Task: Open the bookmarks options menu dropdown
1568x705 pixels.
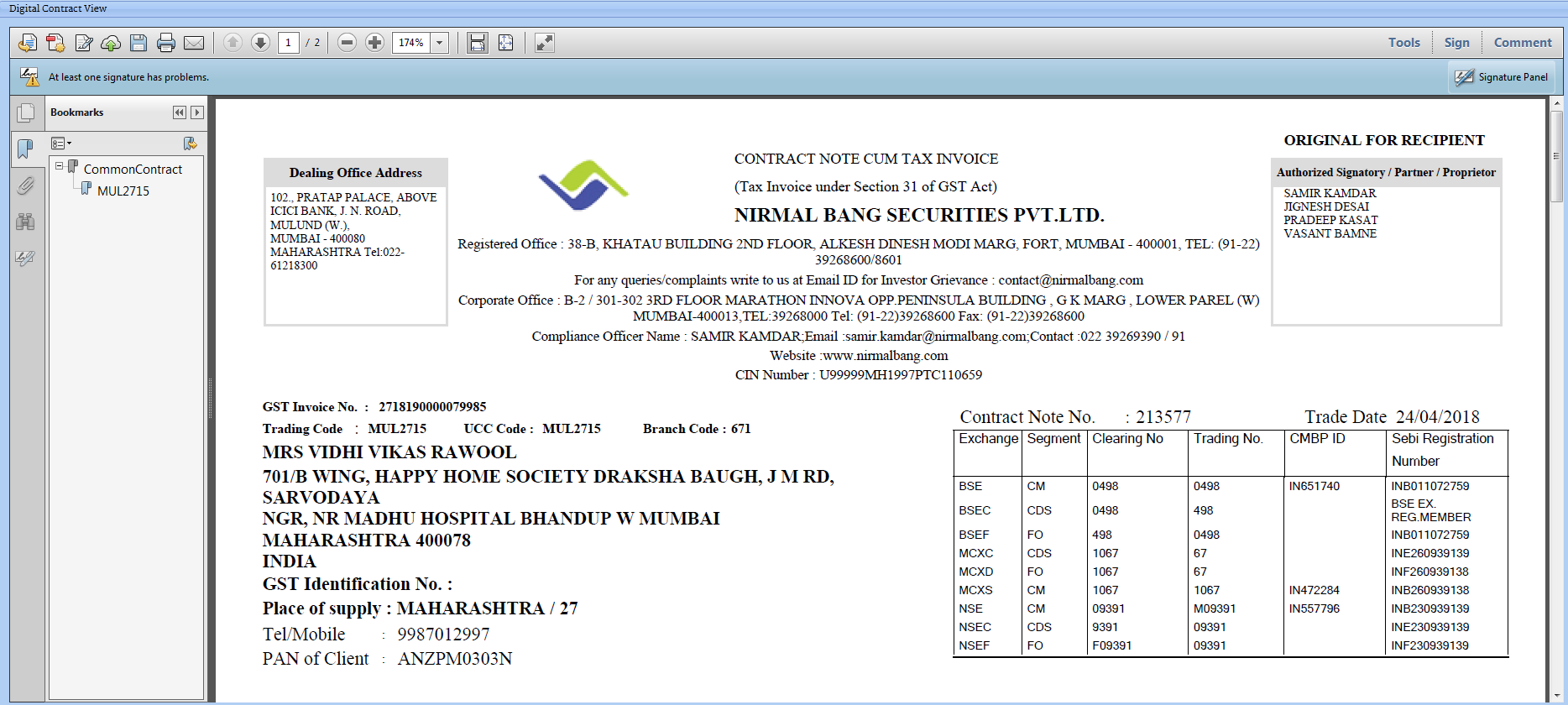Action: coord(61,144)
